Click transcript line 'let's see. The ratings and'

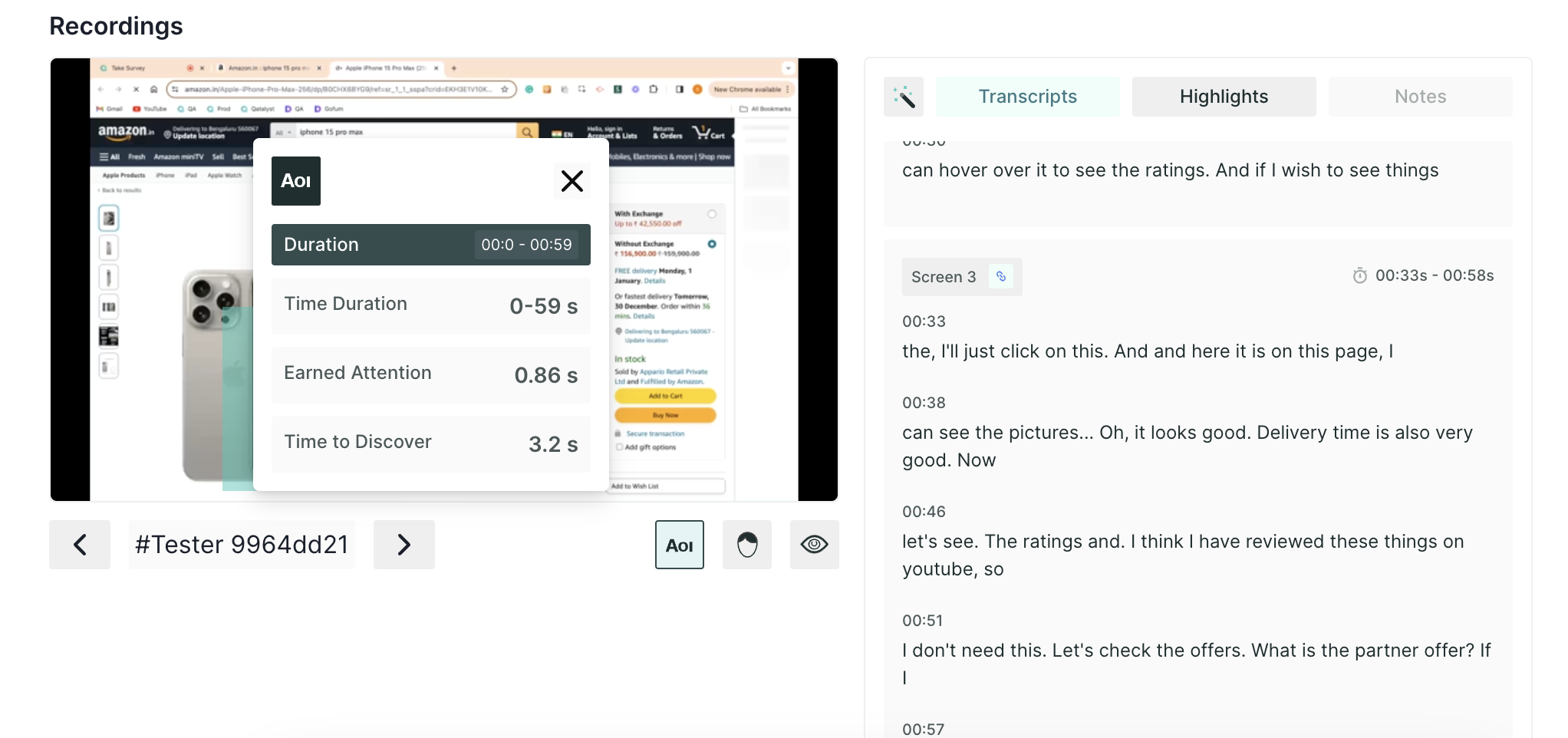1183,555
